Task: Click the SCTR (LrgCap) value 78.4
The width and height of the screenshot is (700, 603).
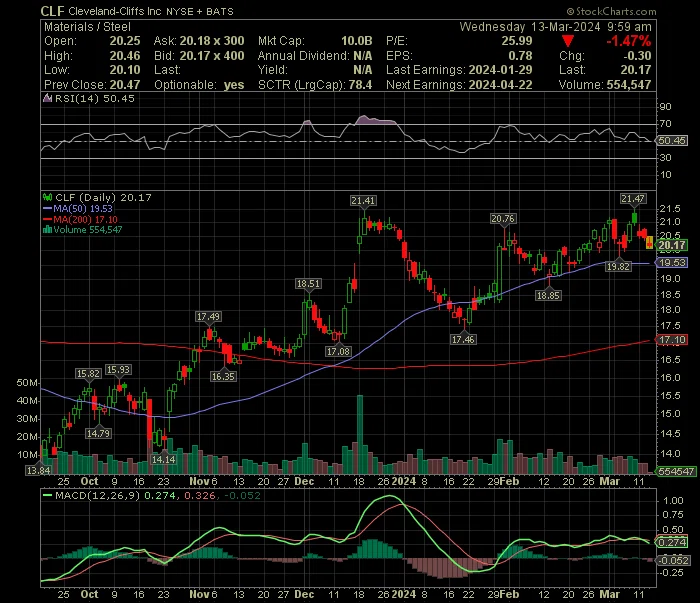Action: point(362,85)
